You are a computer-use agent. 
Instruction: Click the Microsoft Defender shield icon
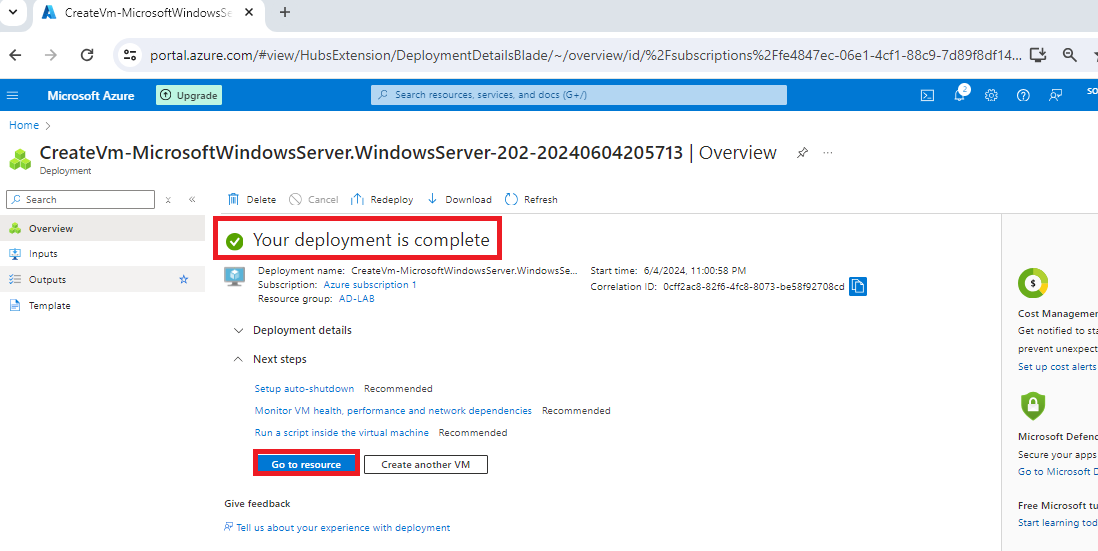(1032, 405)
